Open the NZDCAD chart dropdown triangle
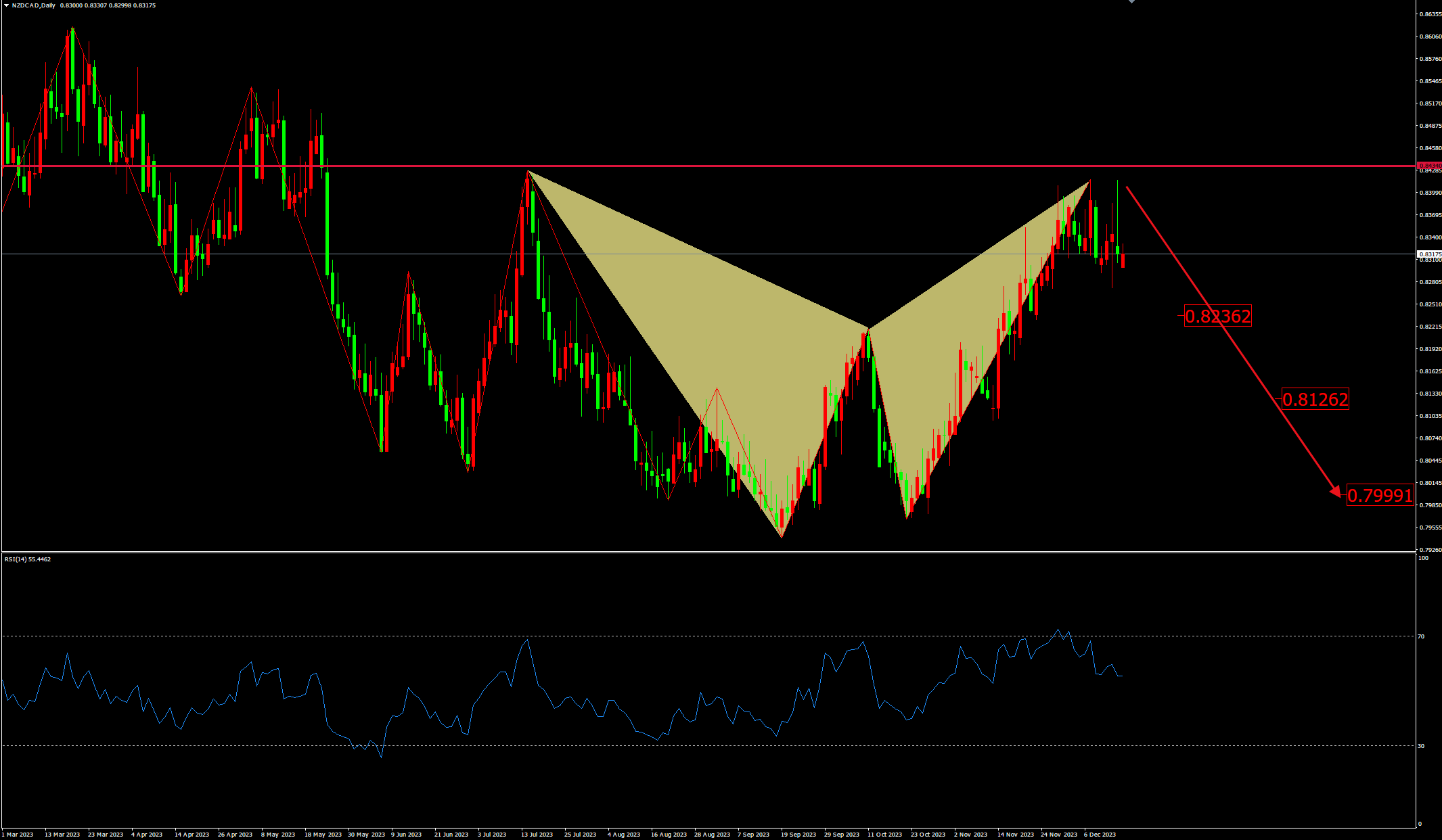Screen dimensions: 1442x840 (6, 5)
